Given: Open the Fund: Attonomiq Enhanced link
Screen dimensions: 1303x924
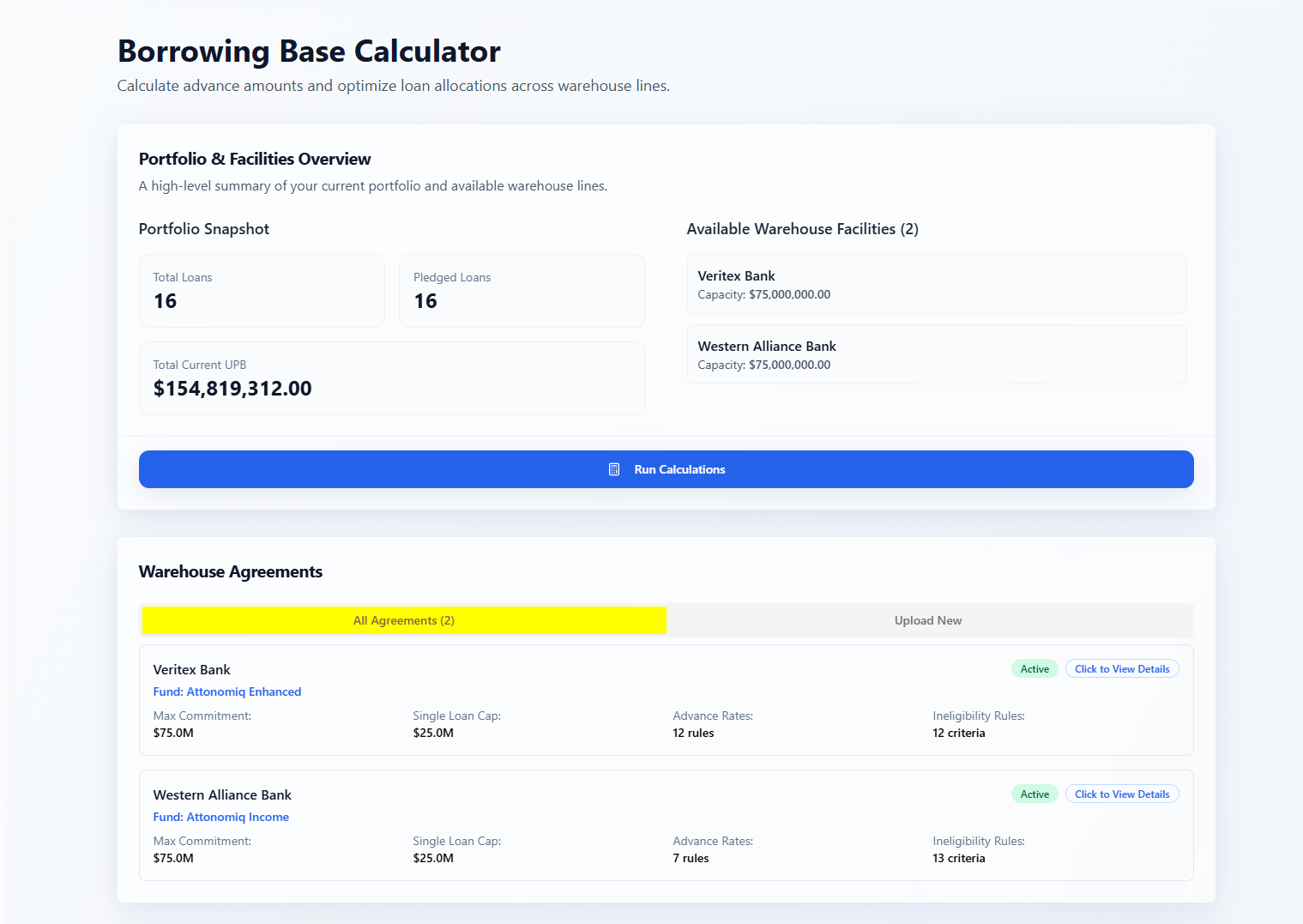Looking at the screenshot, I should point(227,691).
